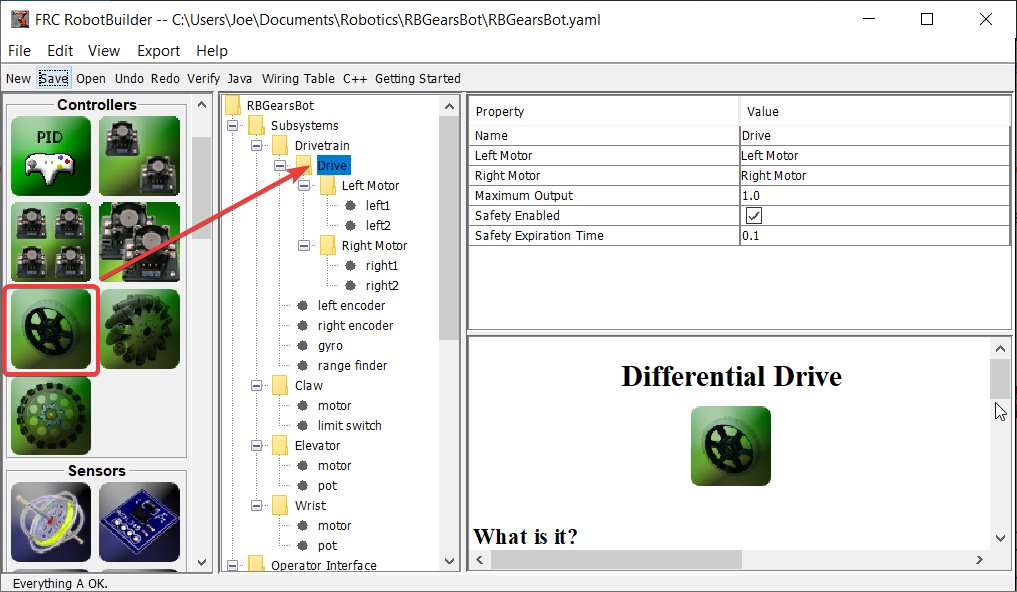Click the Right Motor property value
Image resolution: width=1017 pixels, height=592 pixels.
874,176
